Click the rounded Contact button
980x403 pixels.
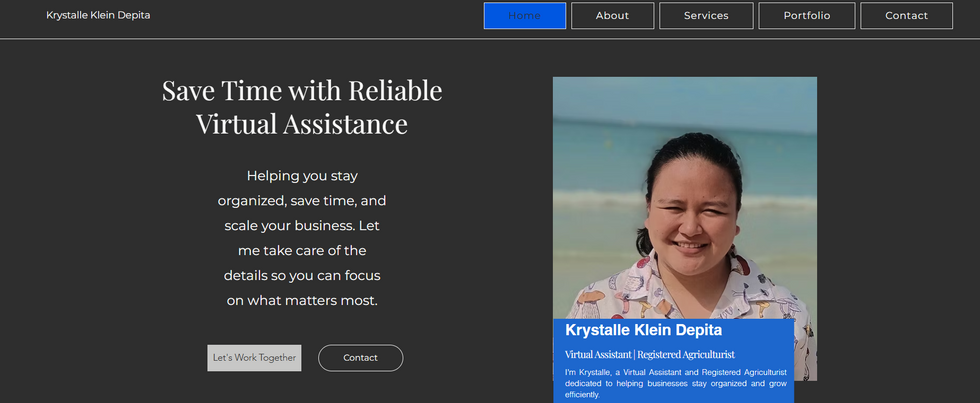point(361,358)
